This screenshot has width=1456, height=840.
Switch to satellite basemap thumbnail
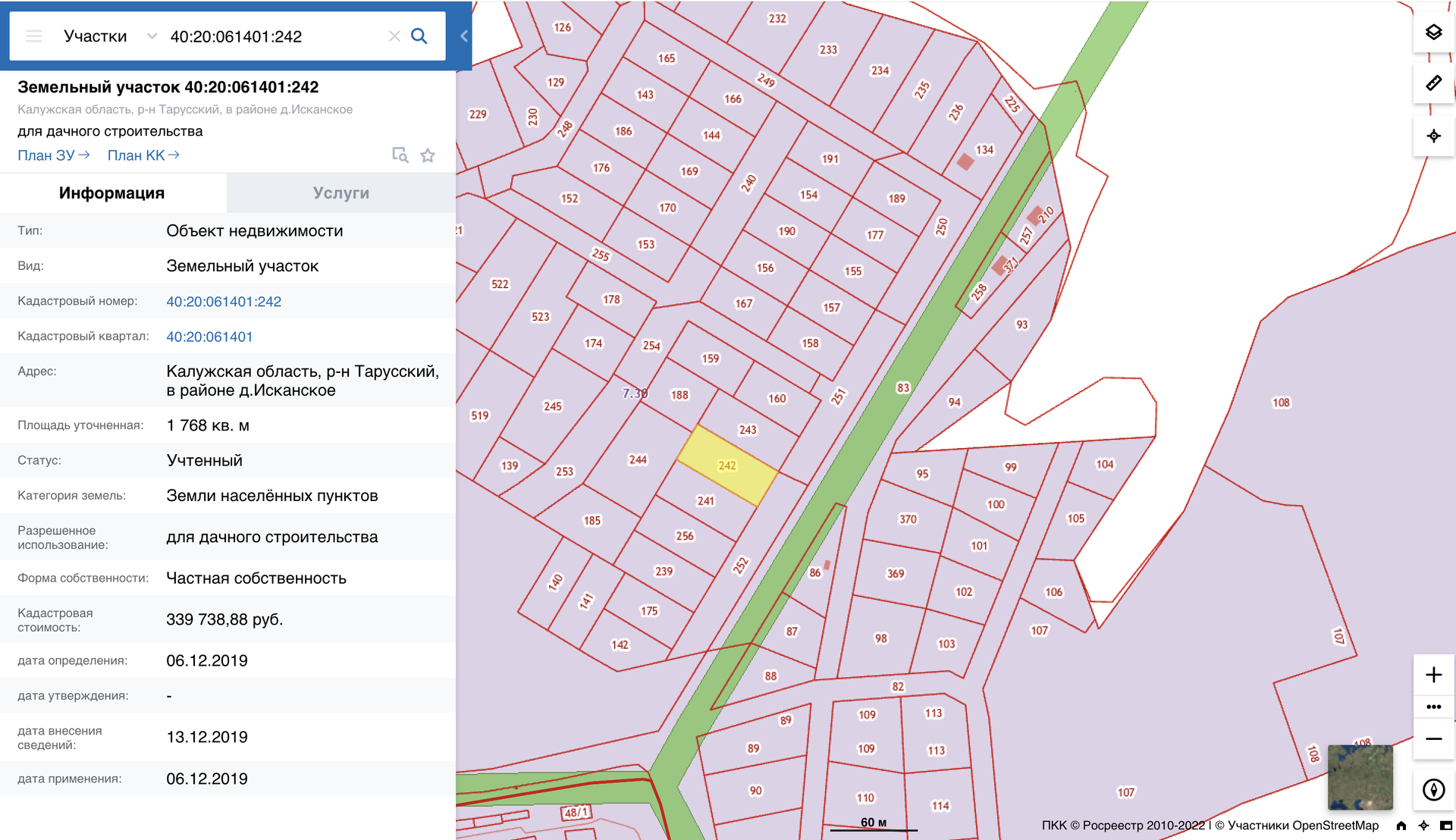point(1360,777)
